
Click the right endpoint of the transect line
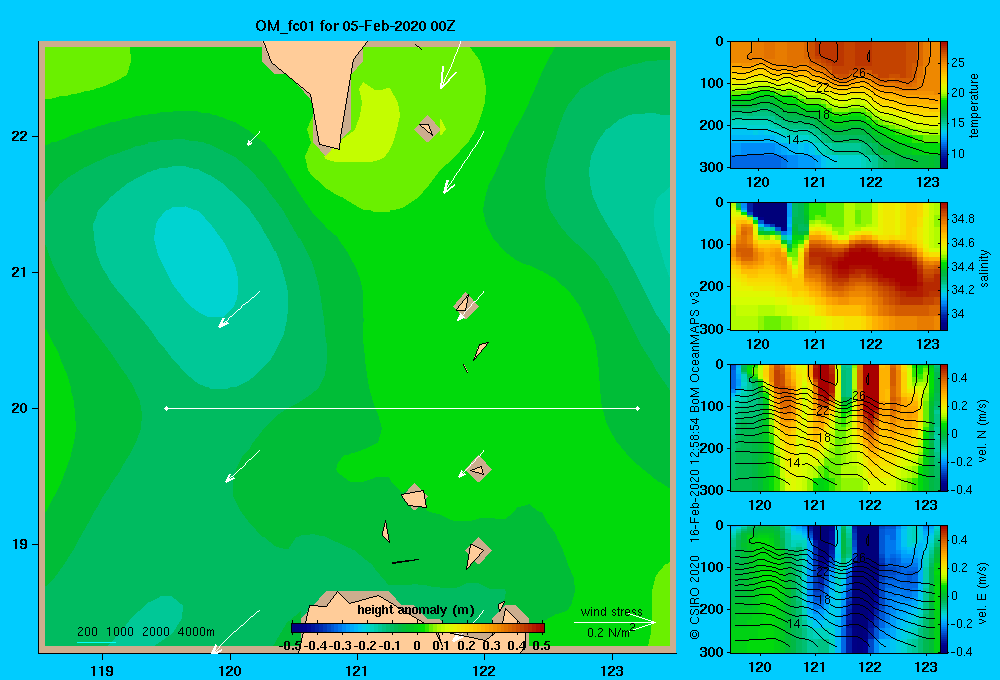pyautogui.click(x=638, y=408)
